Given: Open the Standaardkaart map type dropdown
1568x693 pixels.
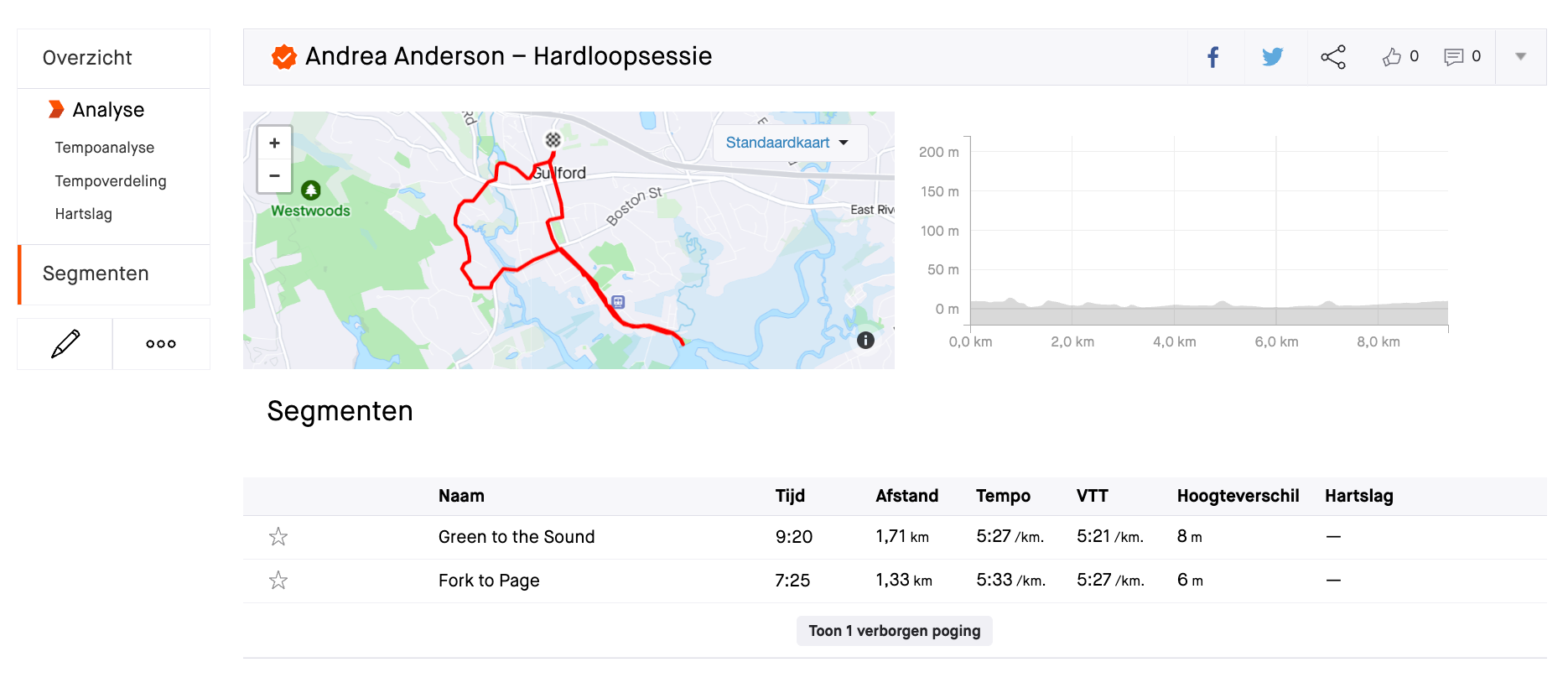Looking at the screenshot, I should click(x=787, y=143).
